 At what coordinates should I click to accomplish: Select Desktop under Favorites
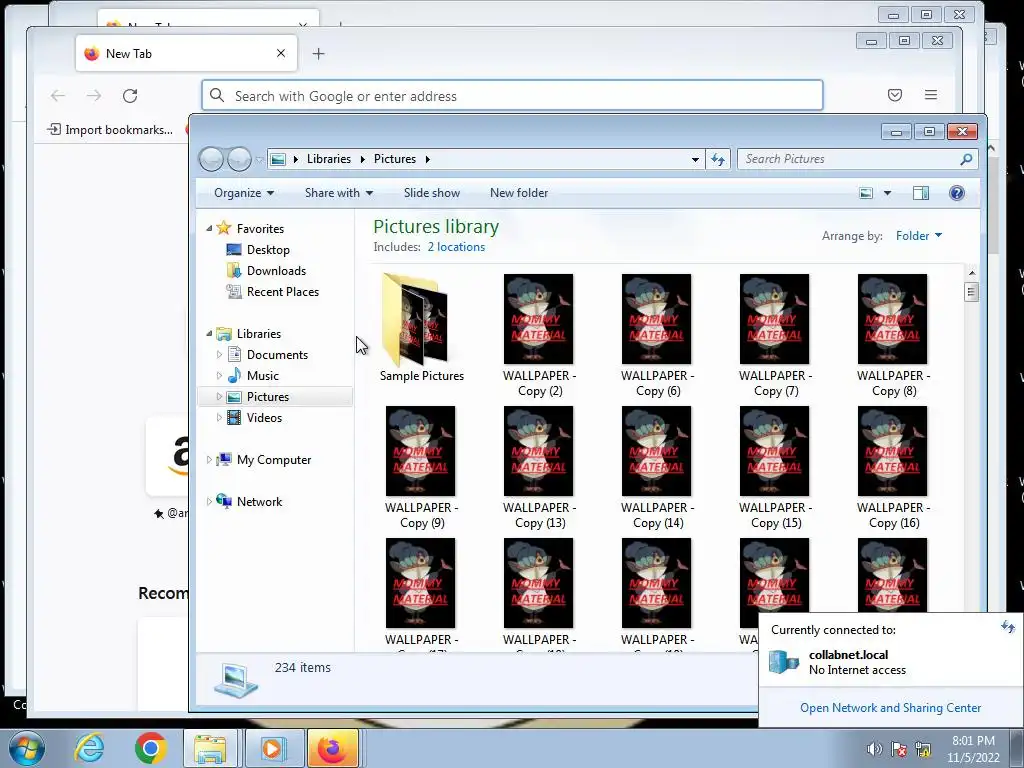(x=268, y=249)
